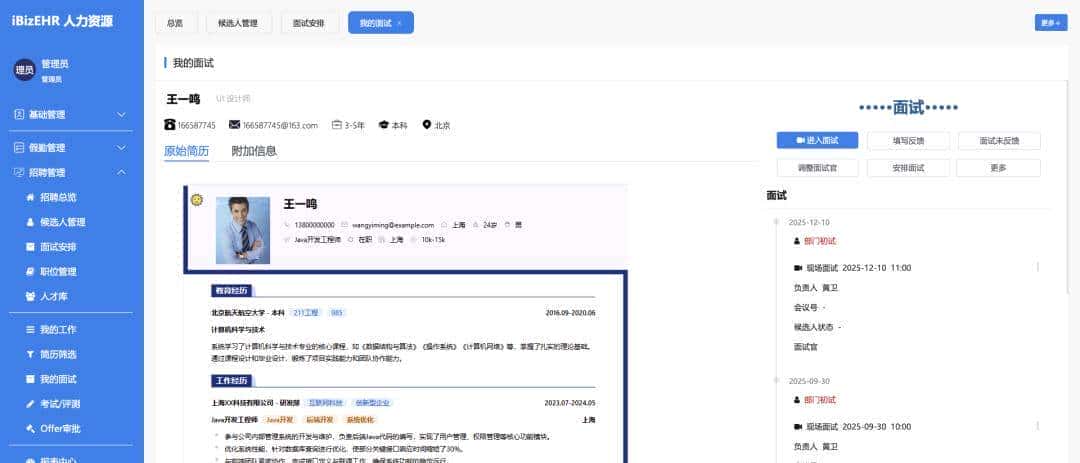This screenshot has width=1080, height=463.
Task: Collapse the 招聘管理 menu chevron
Action: pos(121,172)
